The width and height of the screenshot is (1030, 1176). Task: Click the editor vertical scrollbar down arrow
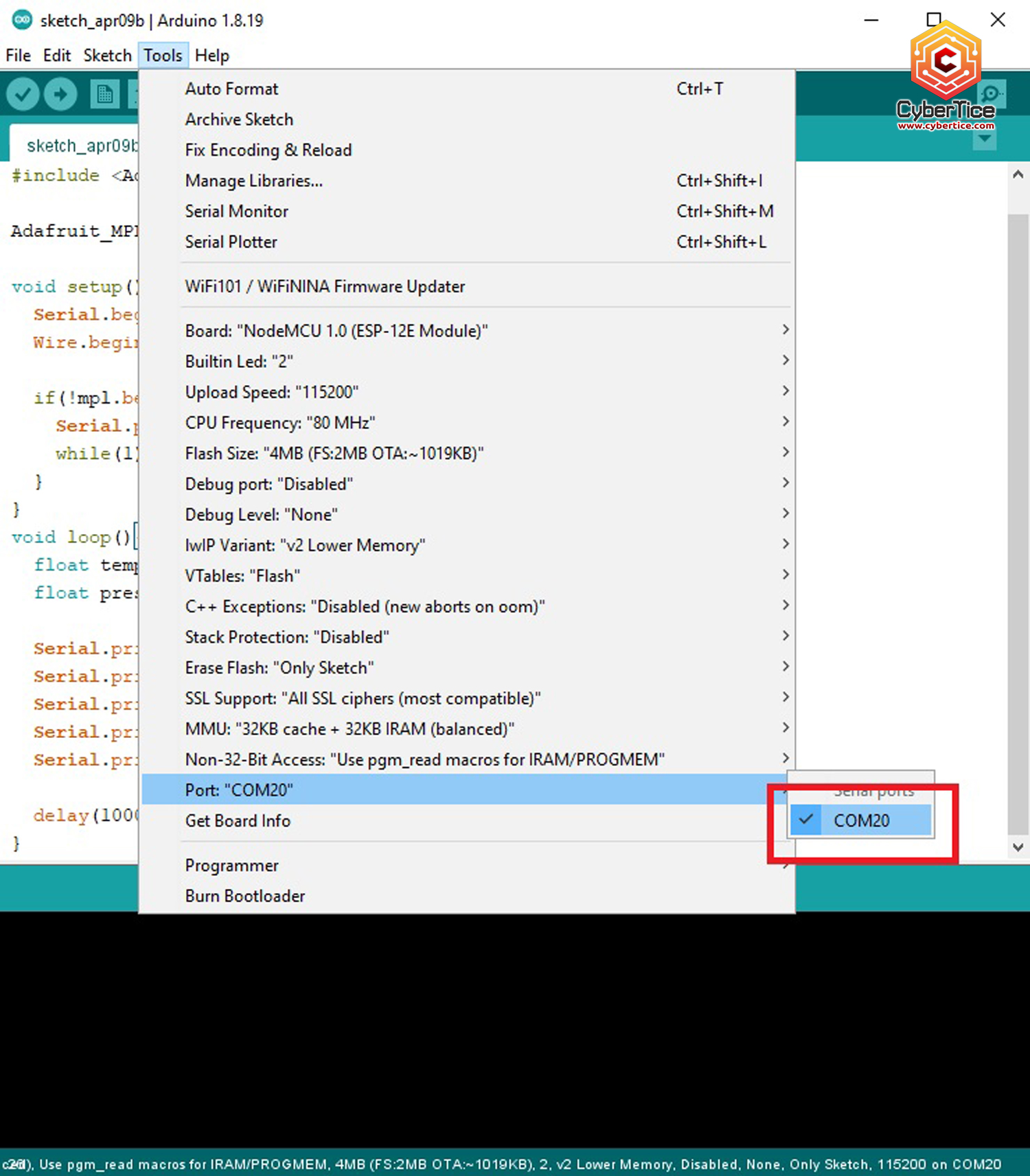[1018, 847]
